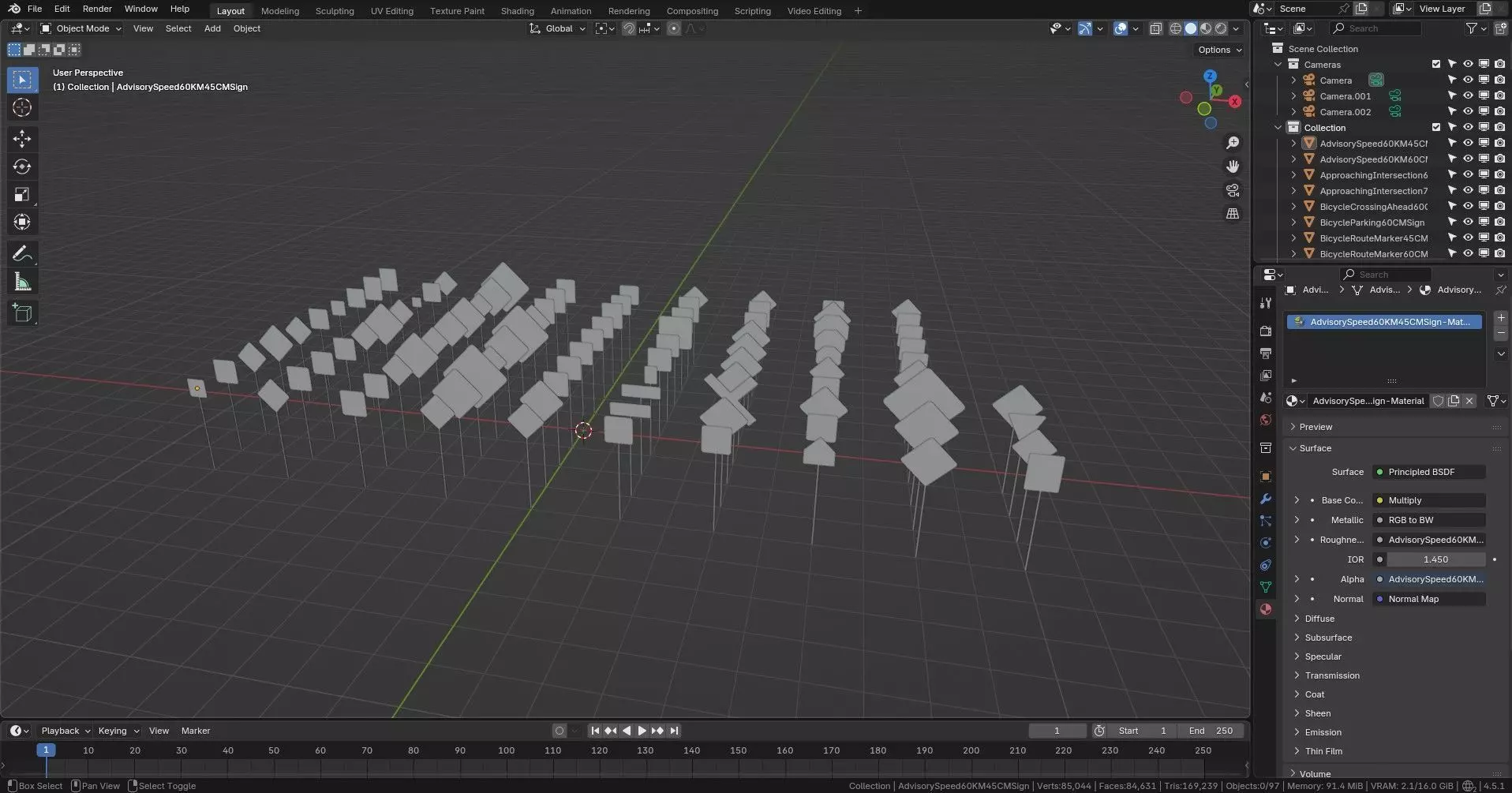Select the Scale tool
The height and width of the screenshot is (793, 1512).
click(22, 194)
